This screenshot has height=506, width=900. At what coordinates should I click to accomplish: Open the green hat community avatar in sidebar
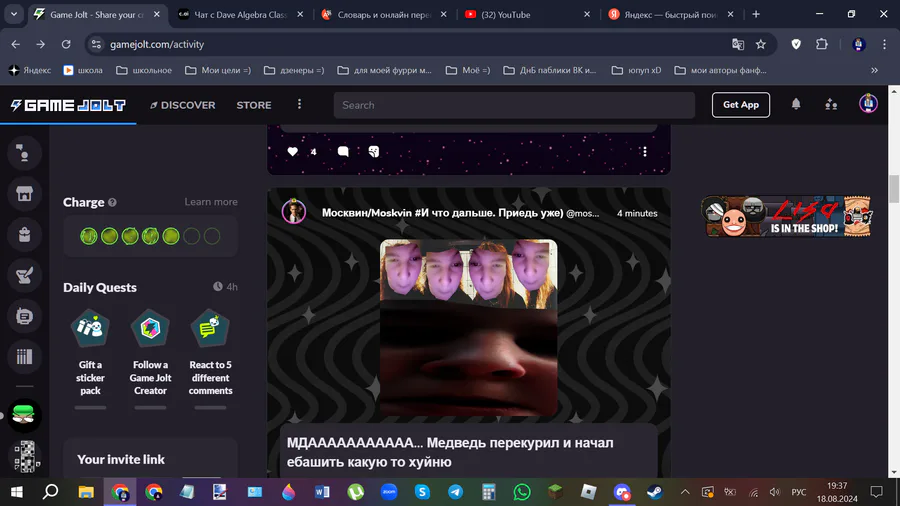tap(24, 415)
